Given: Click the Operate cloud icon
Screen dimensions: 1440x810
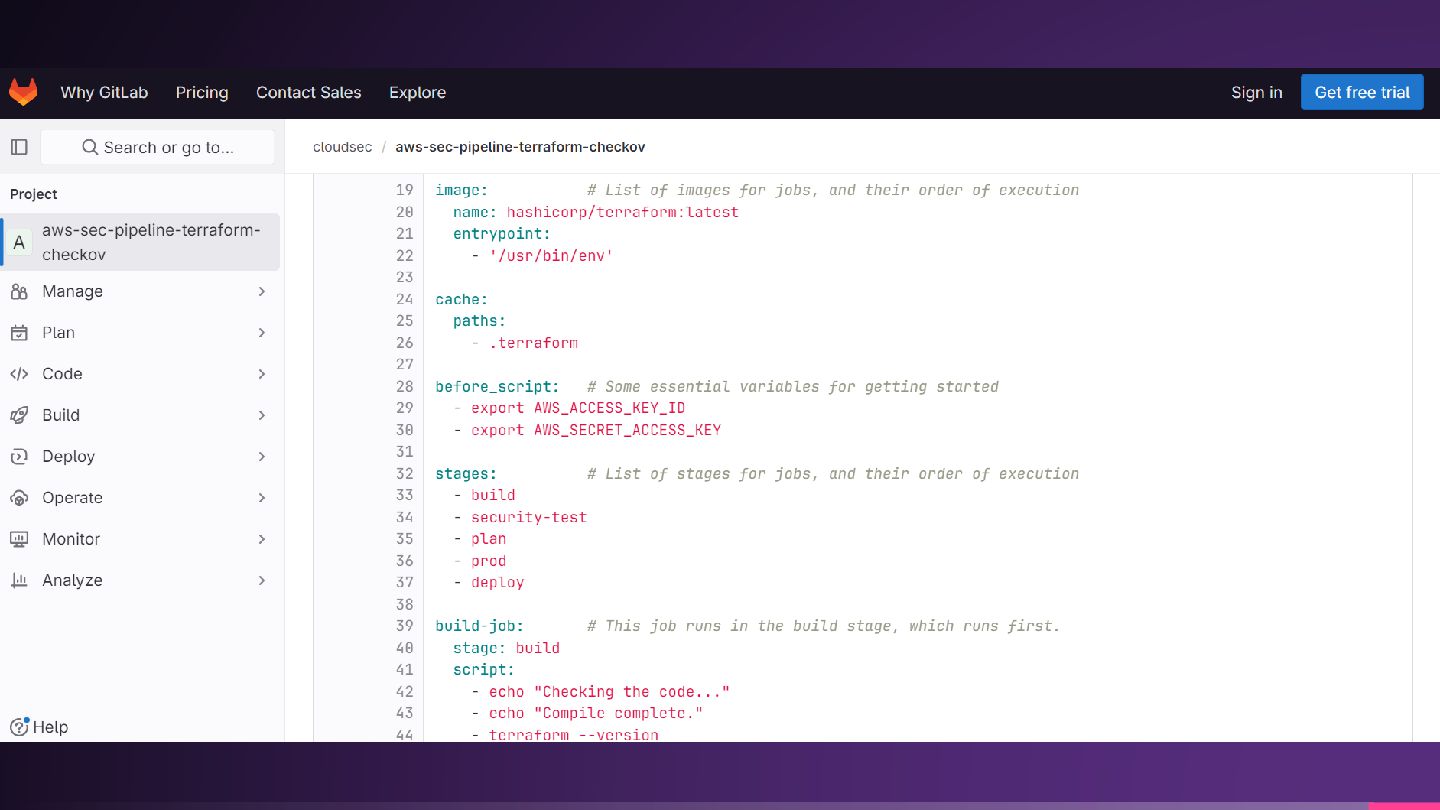Looking at the screenshot, I should tap(19, 498).
